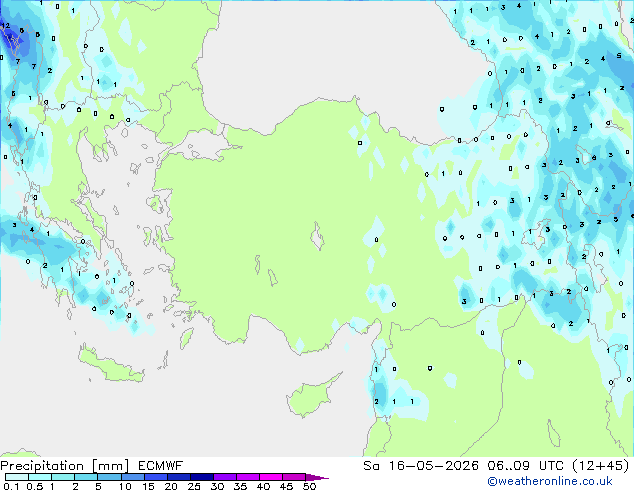Click the 10–15 mm legend color swatch
Viewport: 634px width, 490px height.
point(133,477)
